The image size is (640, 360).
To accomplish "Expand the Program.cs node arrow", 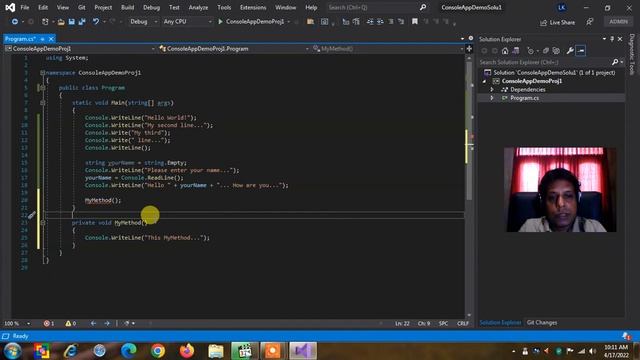I will [492, 98].
